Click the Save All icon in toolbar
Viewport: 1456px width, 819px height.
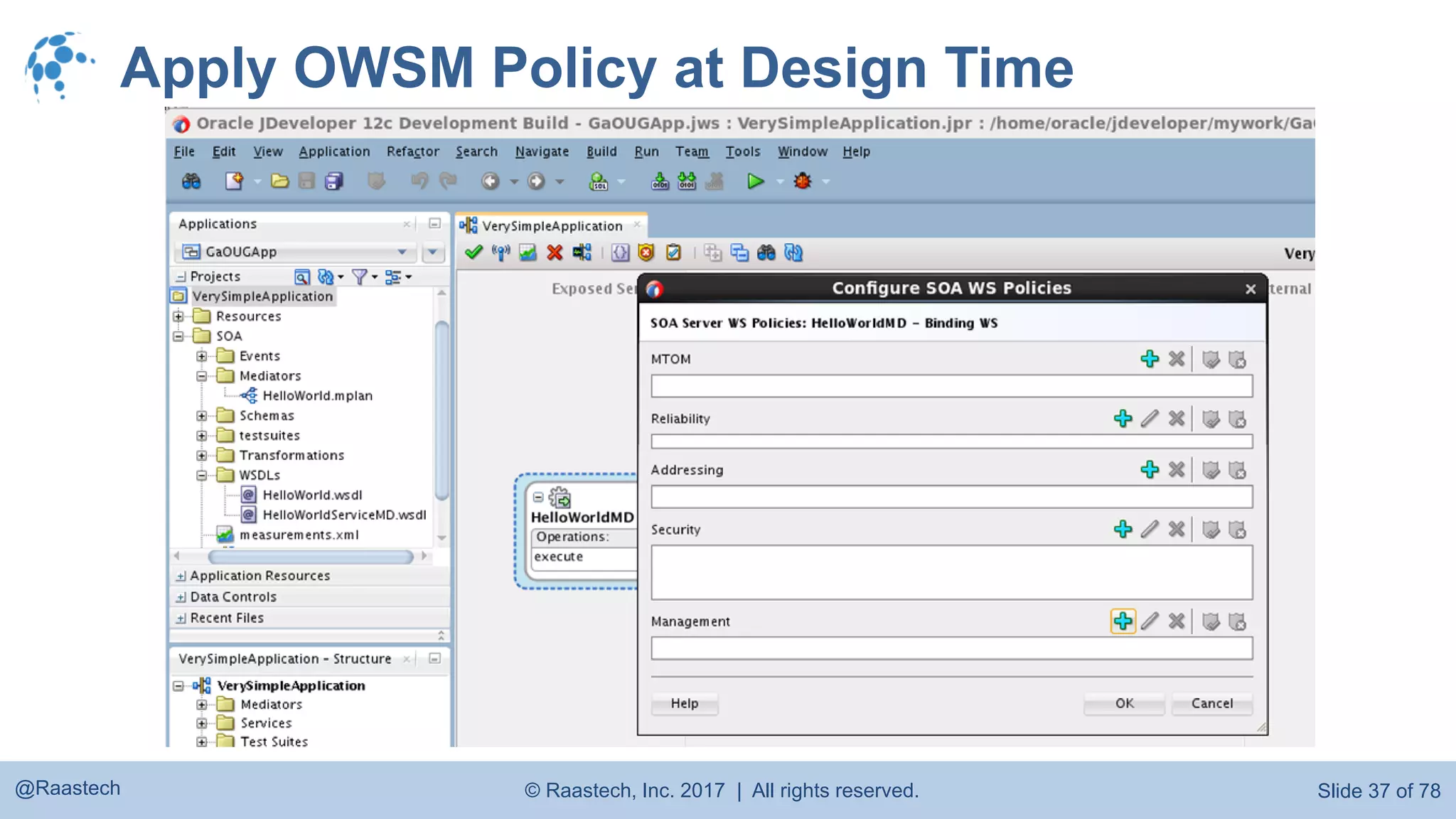click(x=333, y=181)
